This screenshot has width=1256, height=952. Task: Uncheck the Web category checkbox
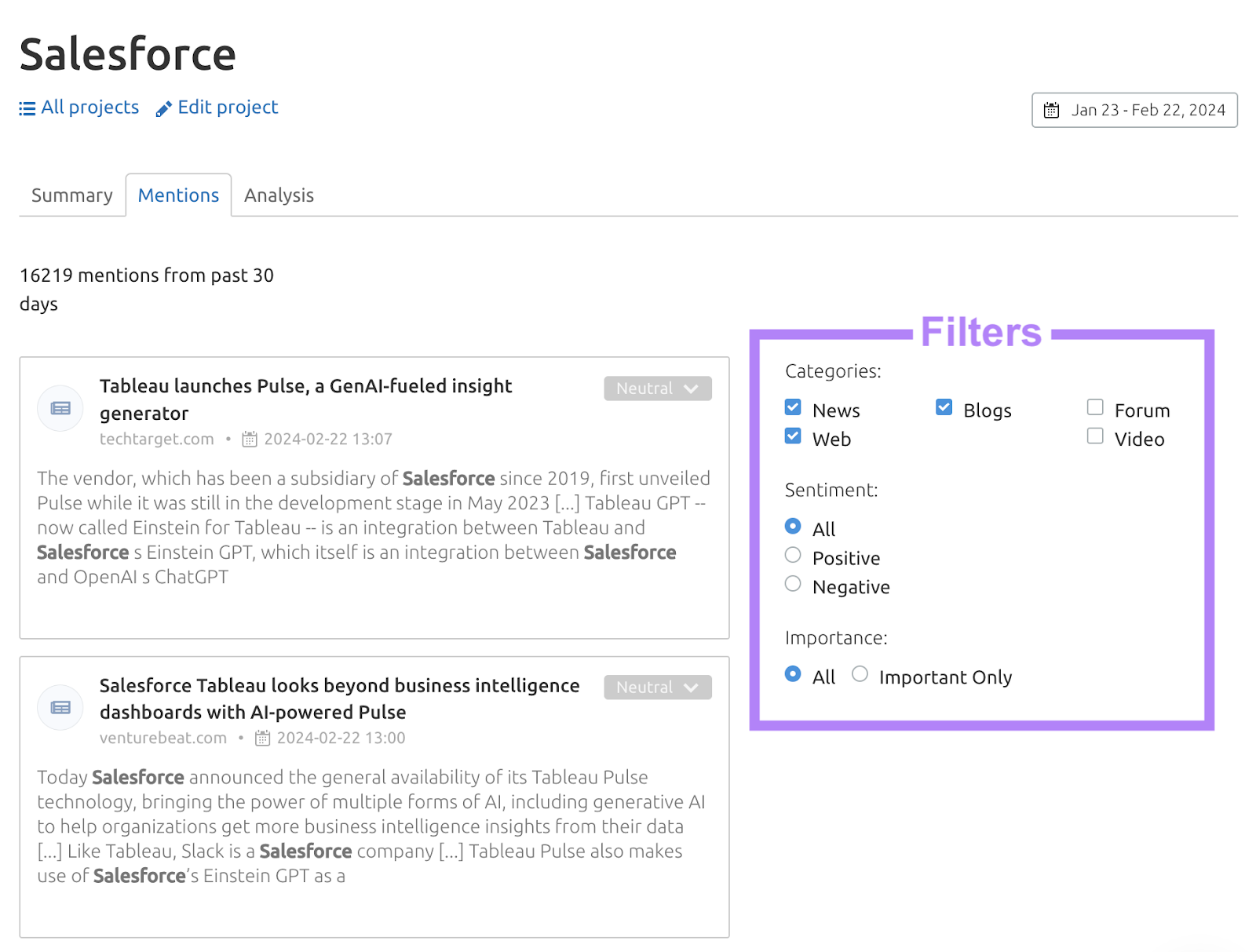(793, 436)
